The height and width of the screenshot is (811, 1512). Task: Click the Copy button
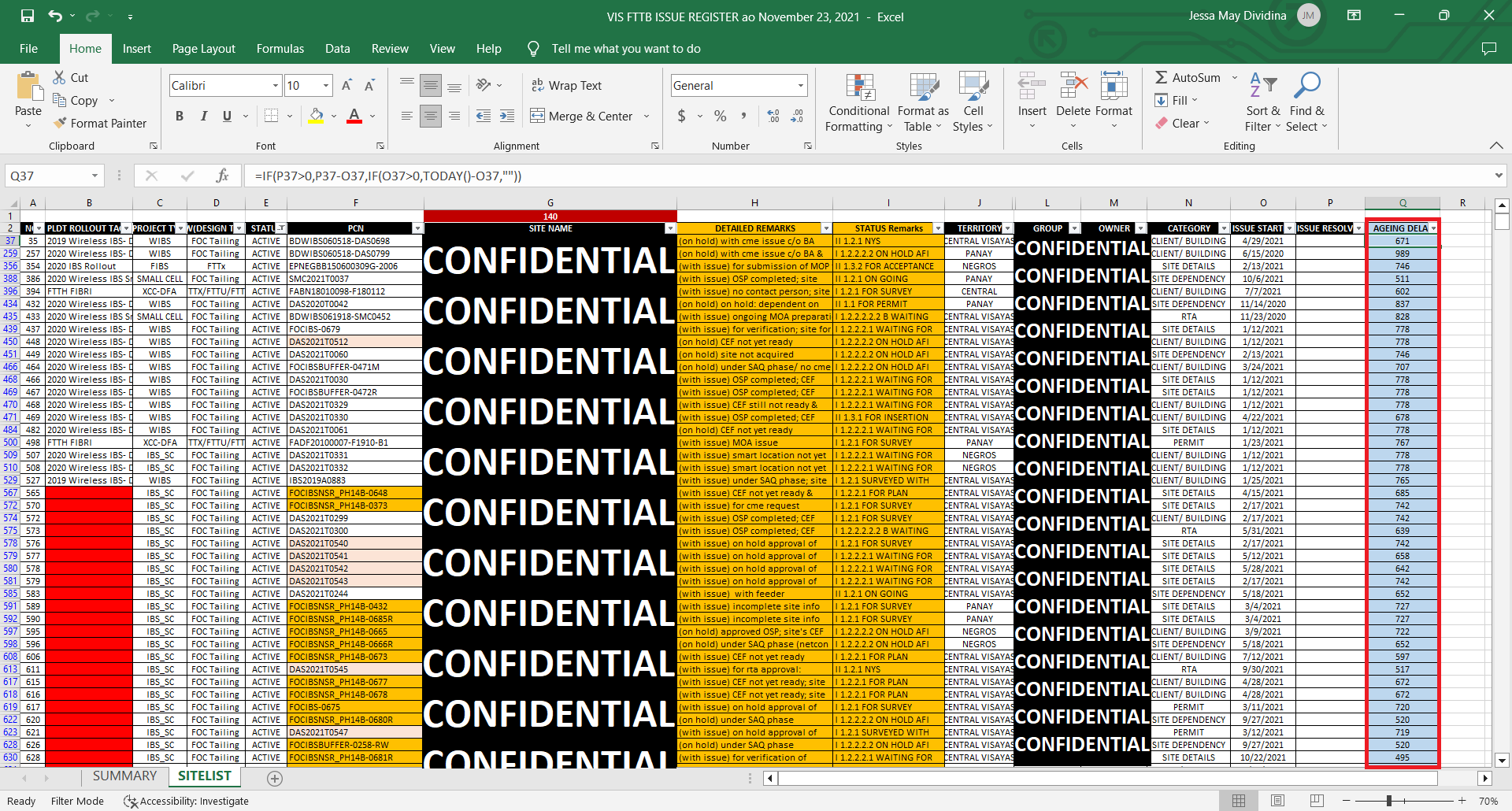(x=76, y=100)
